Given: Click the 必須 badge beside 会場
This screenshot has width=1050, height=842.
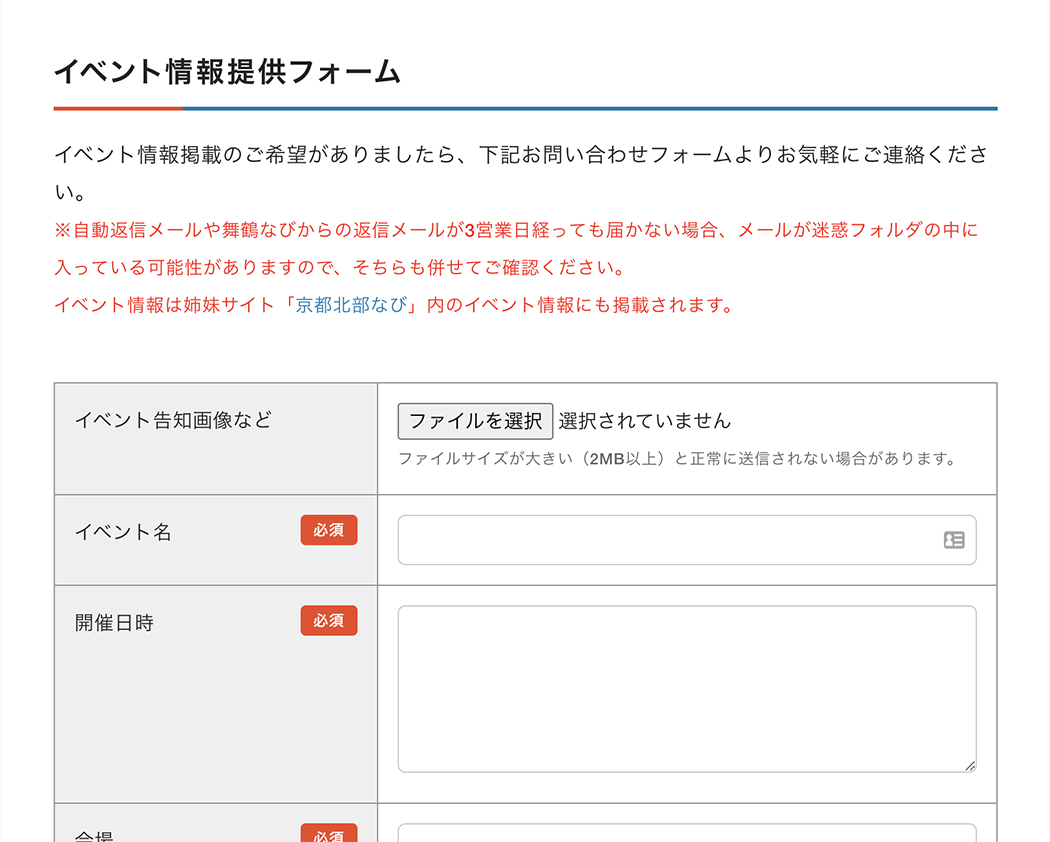Looking at the screenshot, I should 328,834.
